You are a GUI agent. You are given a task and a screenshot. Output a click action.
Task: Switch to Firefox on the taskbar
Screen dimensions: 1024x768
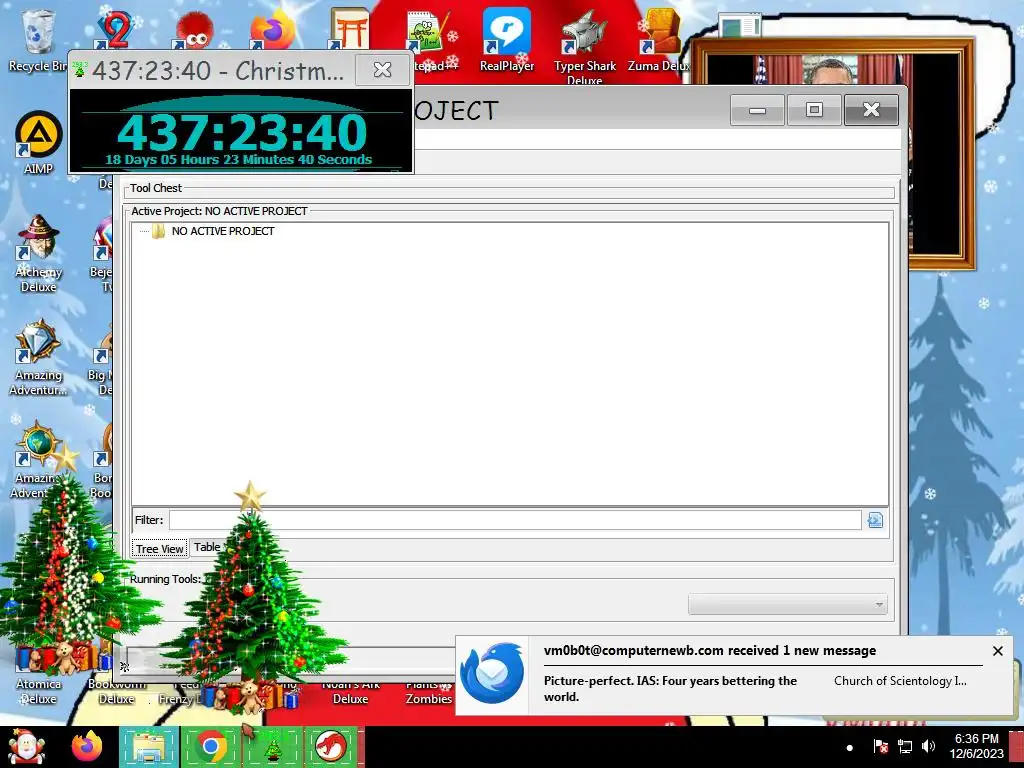click(x=87, y=747)
